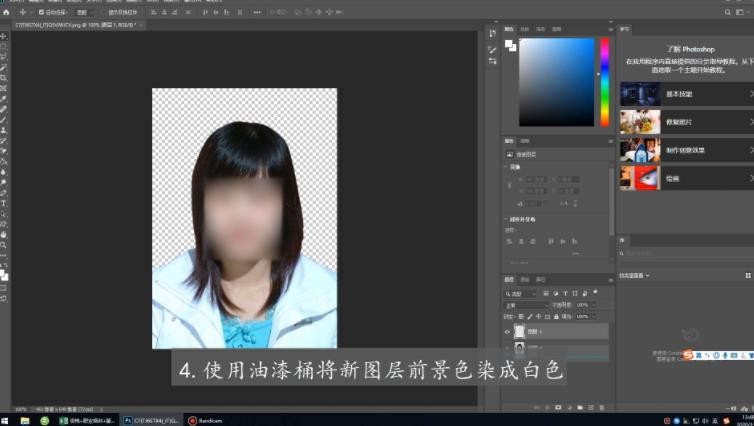Toggle the auto-select checkbox in options bar
754x426 pixels.
click(41, 12)
